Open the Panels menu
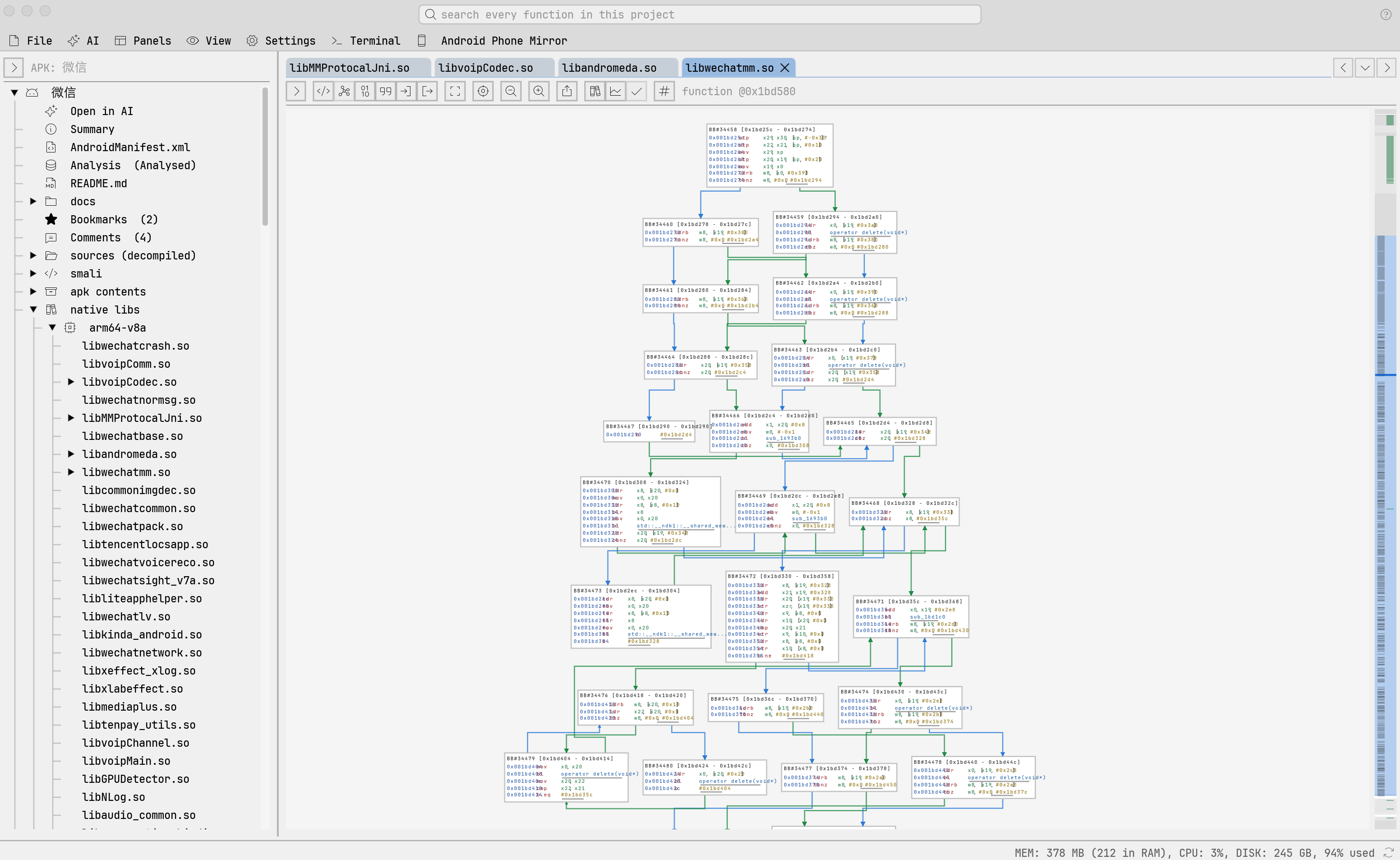 tap(143, 41)
